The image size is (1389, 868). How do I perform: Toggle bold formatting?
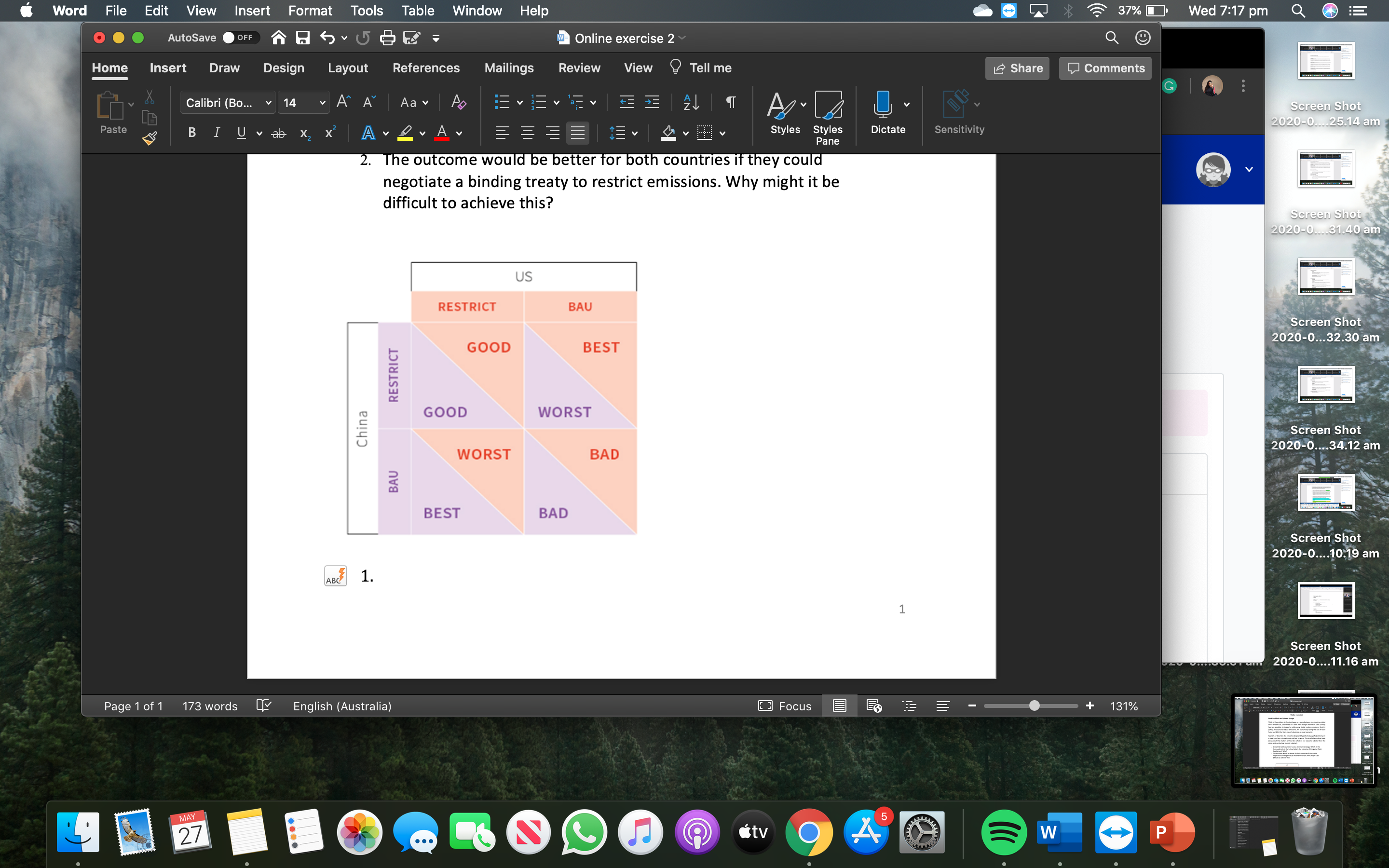(x=191, y=133)
